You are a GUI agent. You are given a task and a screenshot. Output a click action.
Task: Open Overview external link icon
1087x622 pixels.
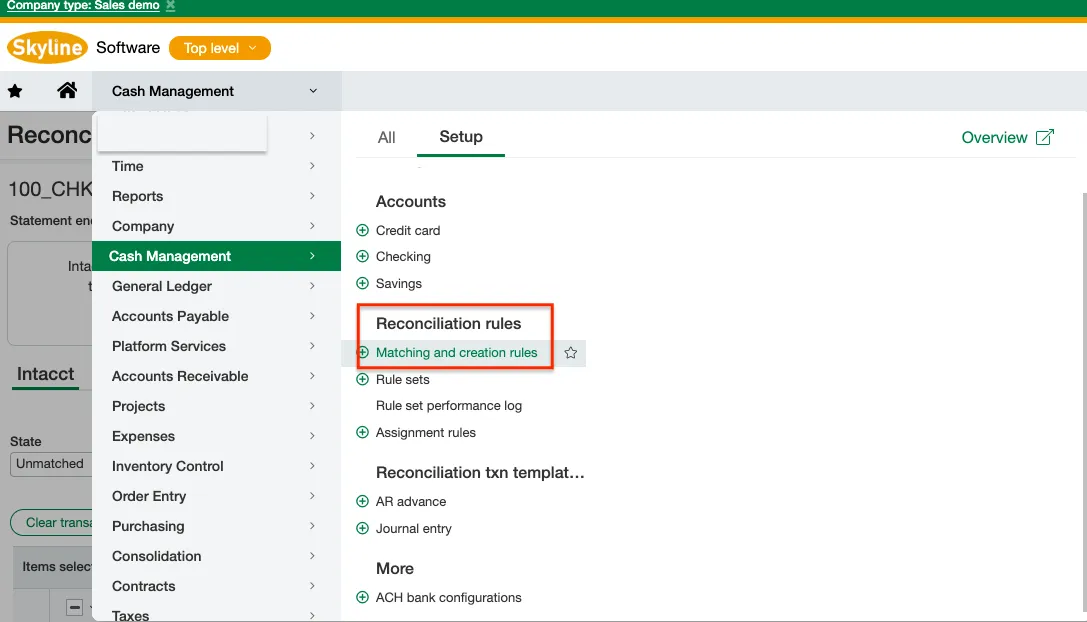pos(1045,137)
